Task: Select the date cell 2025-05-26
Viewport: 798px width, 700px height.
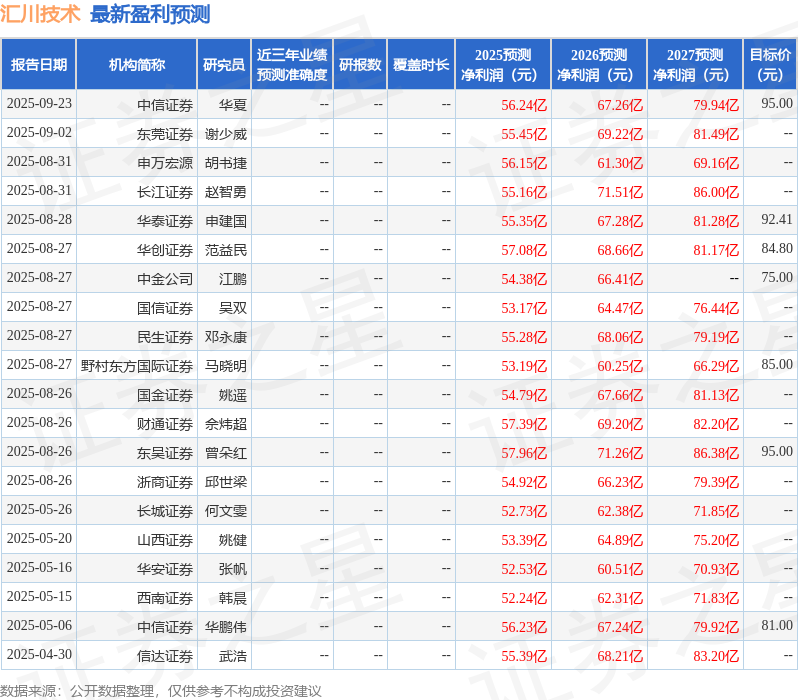Action: (39, 510)
